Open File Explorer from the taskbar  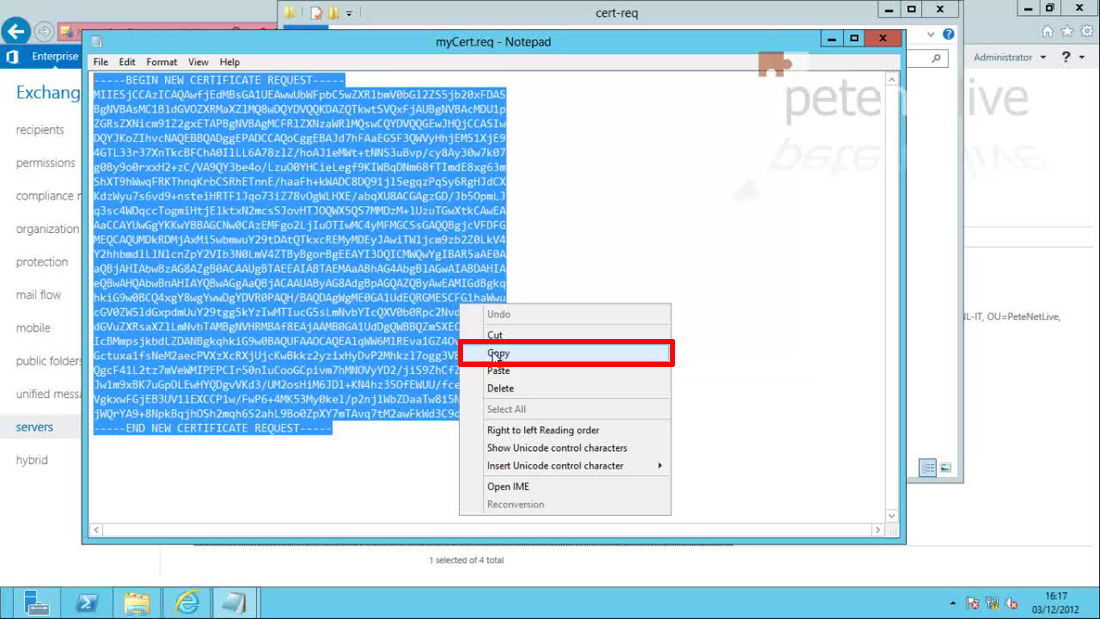pos(137,603)
